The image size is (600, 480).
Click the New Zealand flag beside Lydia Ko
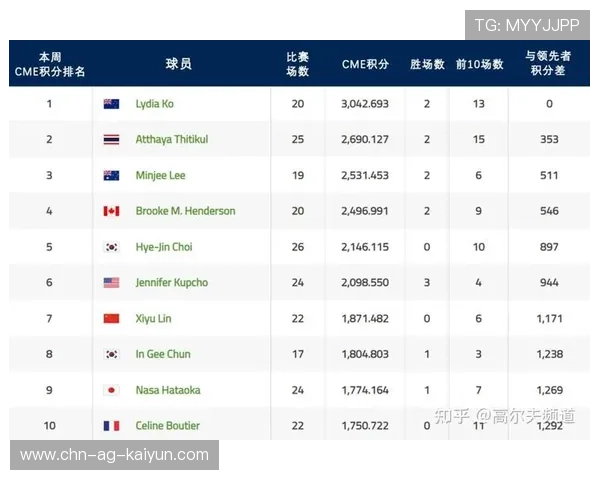[x=112, y=104]
